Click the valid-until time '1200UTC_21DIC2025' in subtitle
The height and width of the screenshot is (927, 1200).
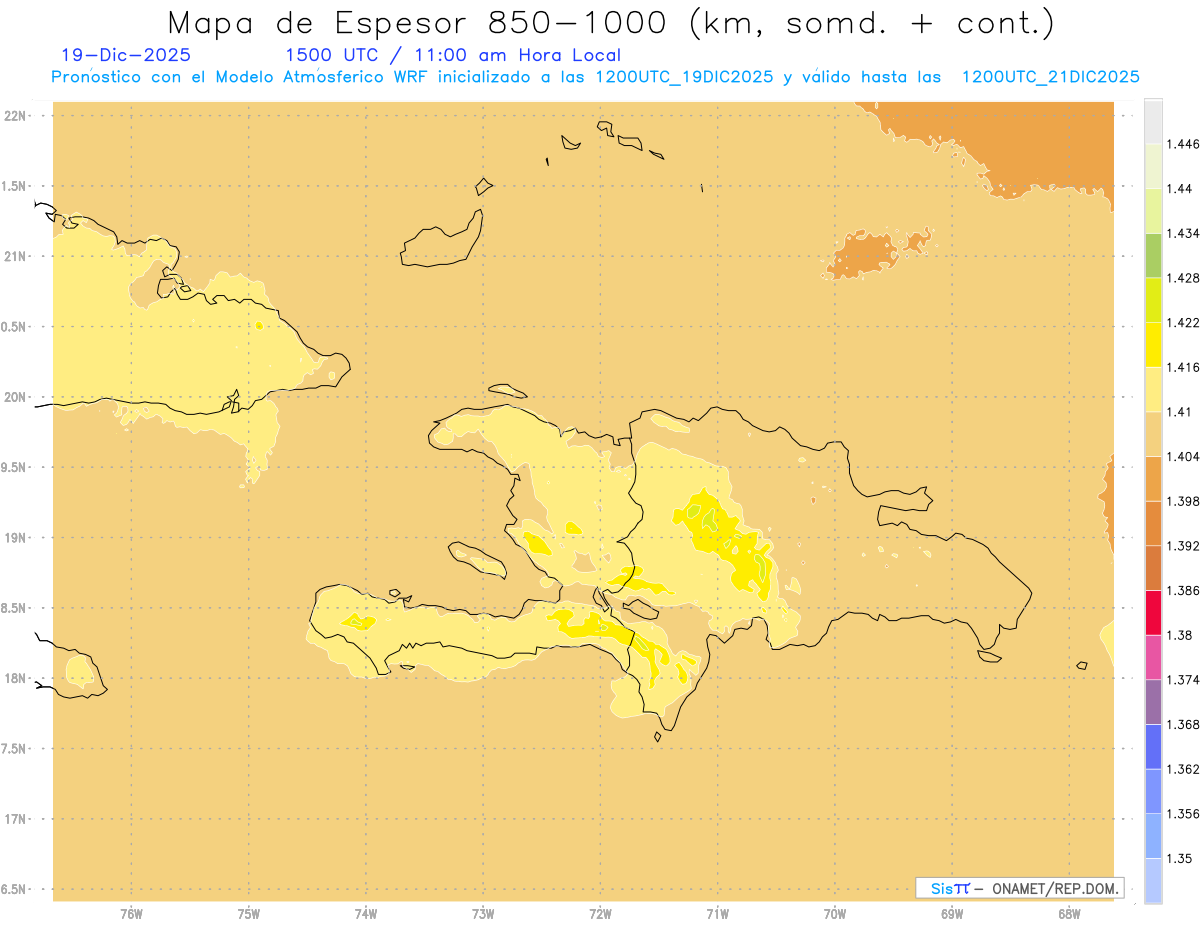point(1051,77)
